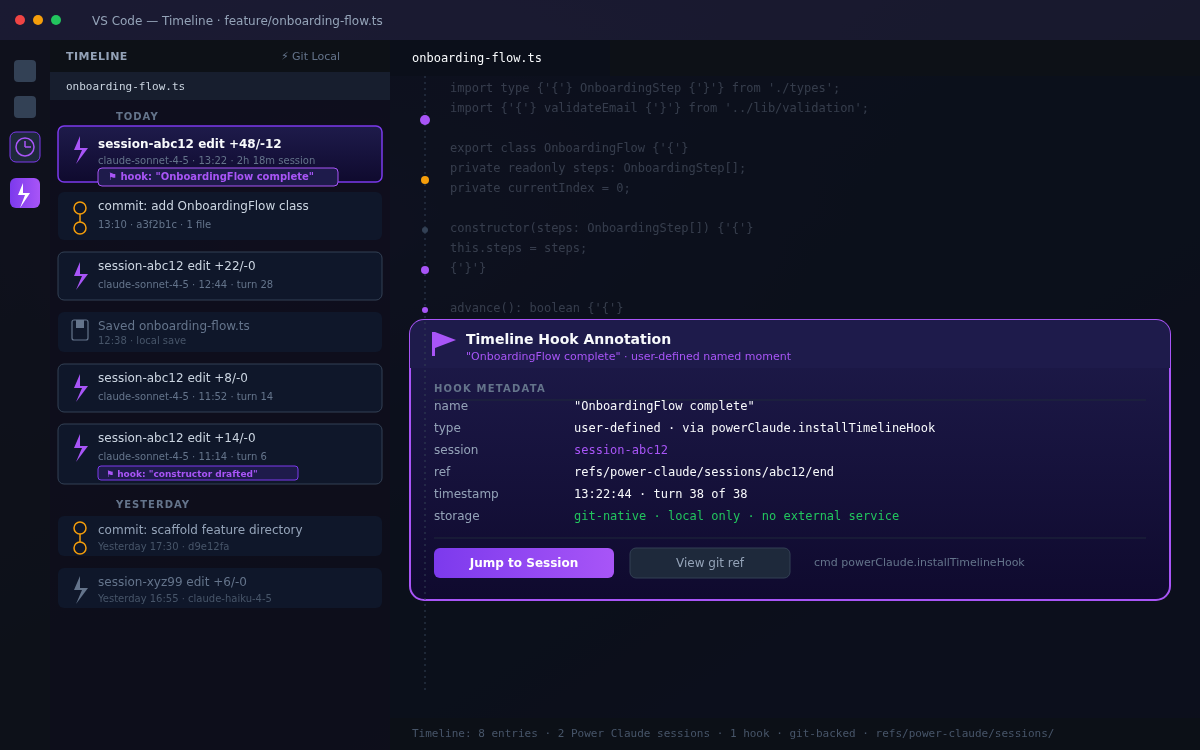Click commit icon for scaffold feature directory

[80, 538]
